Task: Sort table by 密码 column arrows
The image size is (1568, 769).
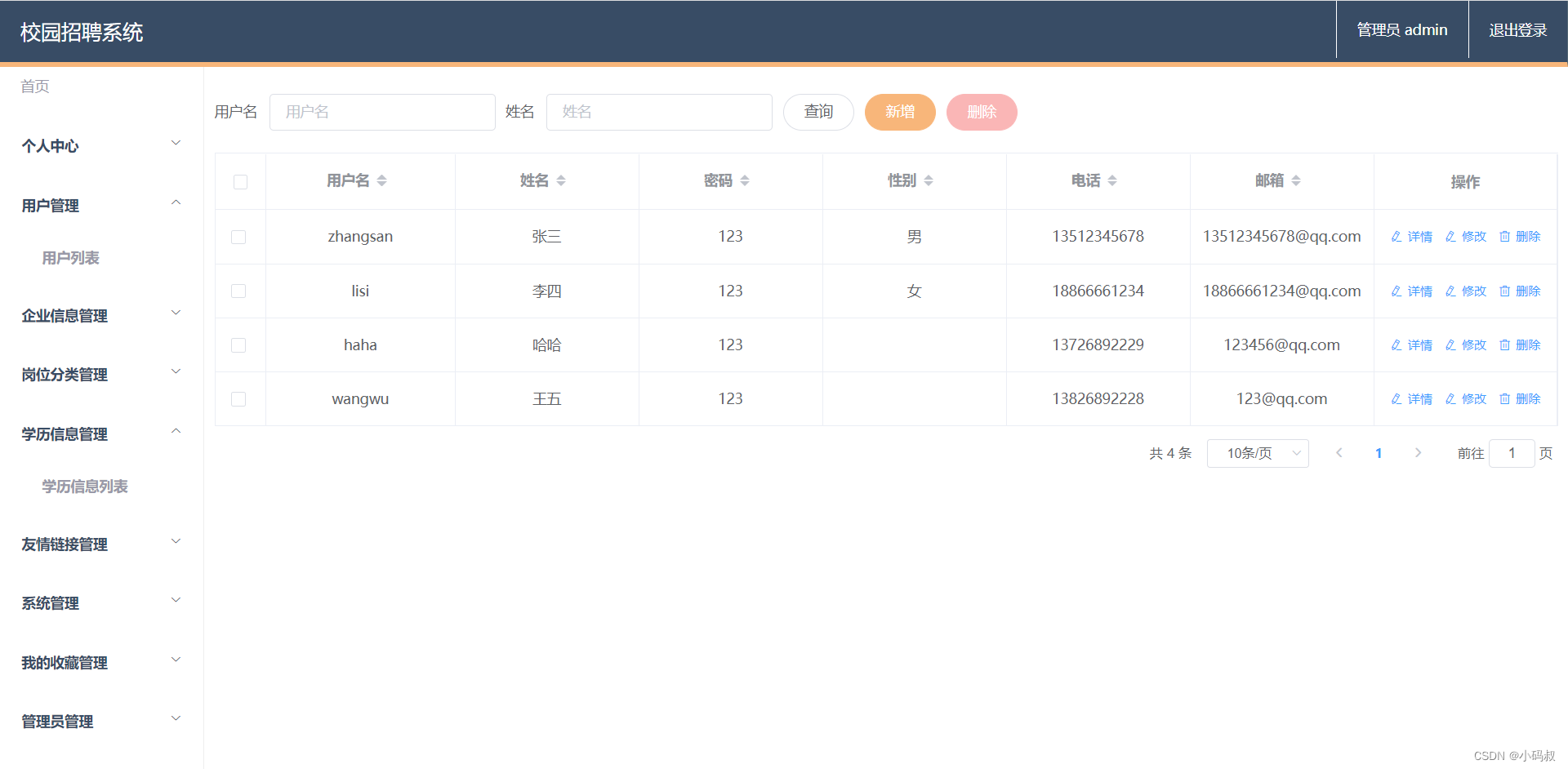Action: pyautogui.click(x=745, y=180)
